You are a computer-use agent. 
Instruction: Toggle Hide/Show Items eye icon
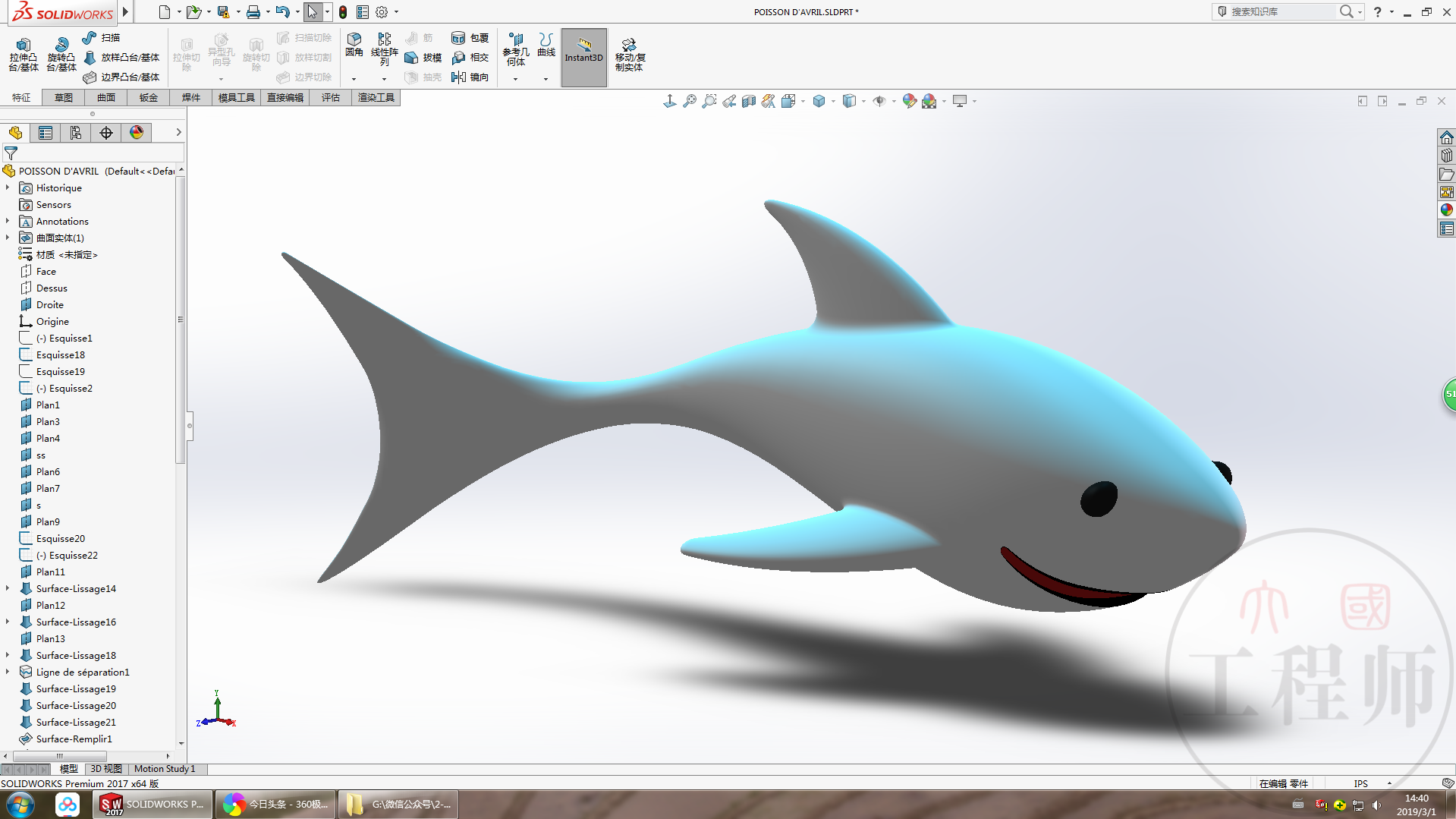click(x=879, y=101)
